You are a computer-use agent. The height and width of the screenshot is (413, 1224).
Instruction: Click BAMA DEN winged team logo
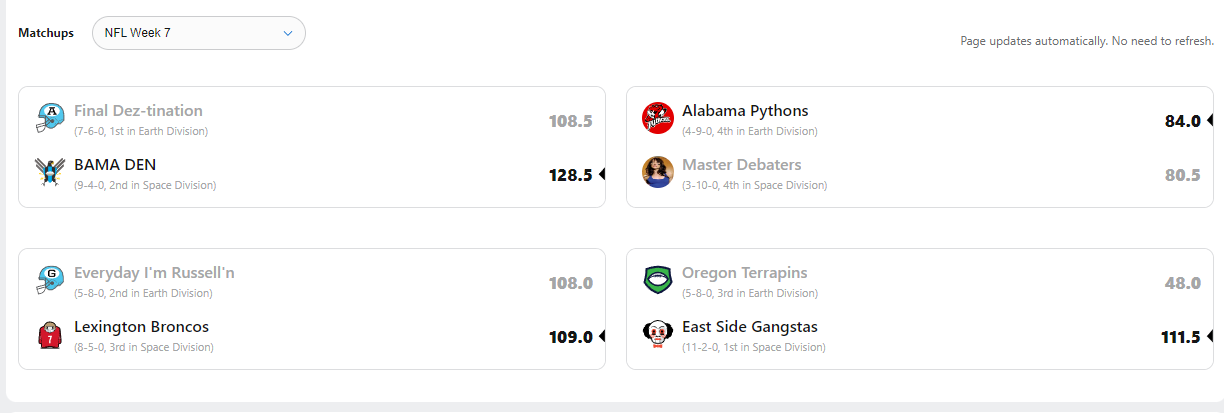point(49,172)
